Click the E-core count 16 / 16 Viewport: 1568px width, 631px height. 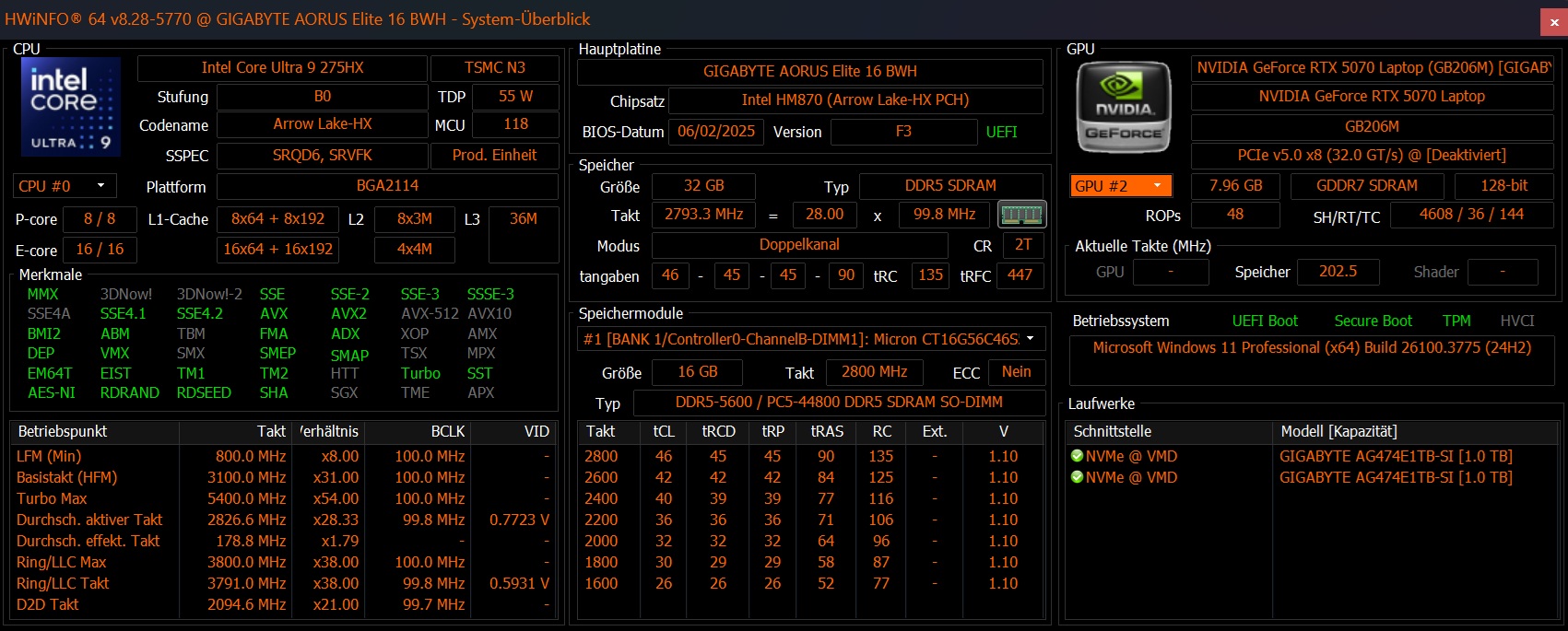click(x=100, y=250)
